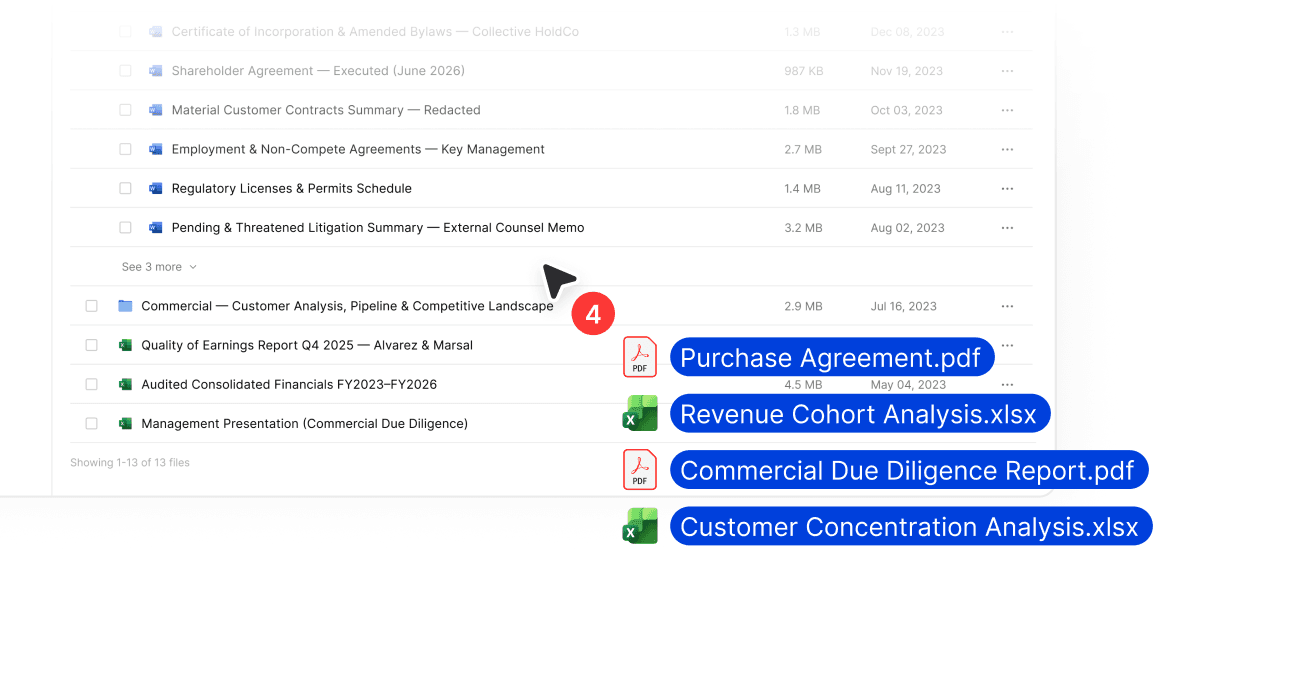The width and height of the screenshot is (1306, 680).
Task: Open options menu for Pending & Threatened Litigation Summary
Action: pyautogui.click(x=1007, y=228)
